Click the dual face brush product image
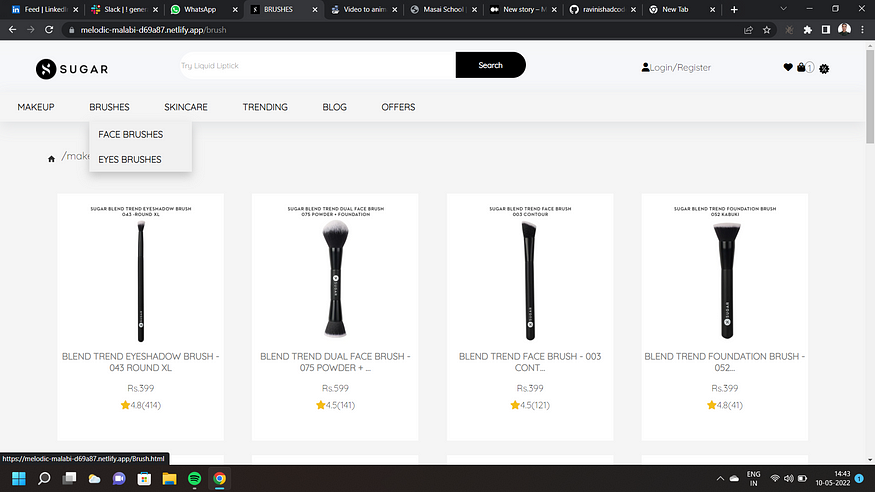The width and height of the screenshot is (875, 492). (x=335, y=273)
